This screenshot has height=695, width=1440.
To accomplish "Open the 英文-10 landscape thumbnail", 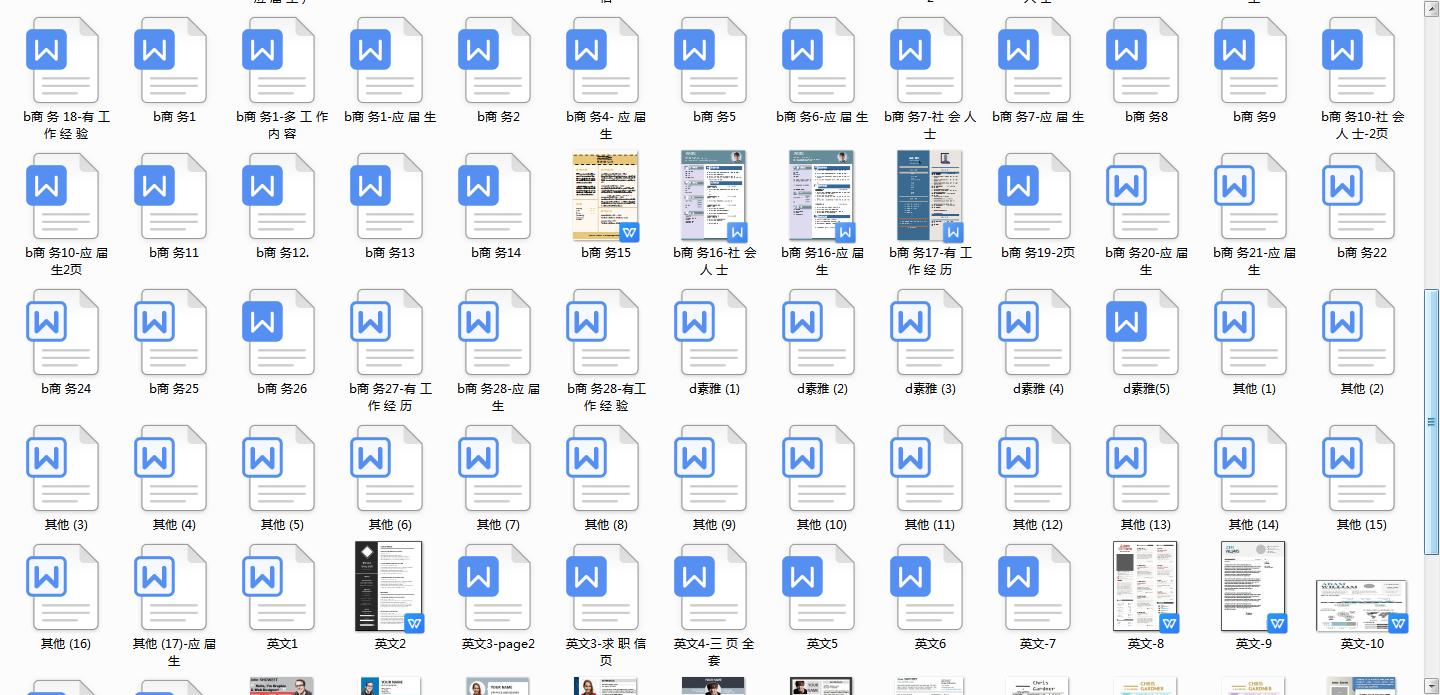I will 1361,605.
